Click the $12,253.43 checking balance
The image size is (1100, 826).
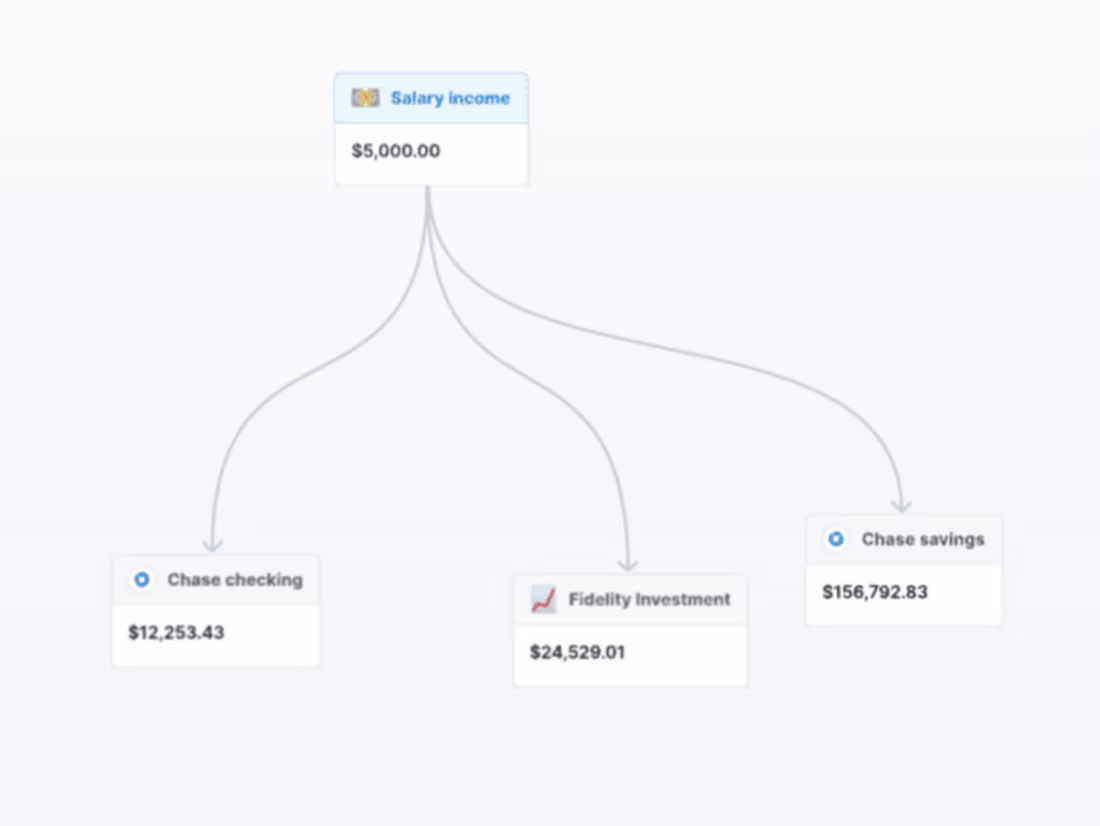(x=176, y=633)
